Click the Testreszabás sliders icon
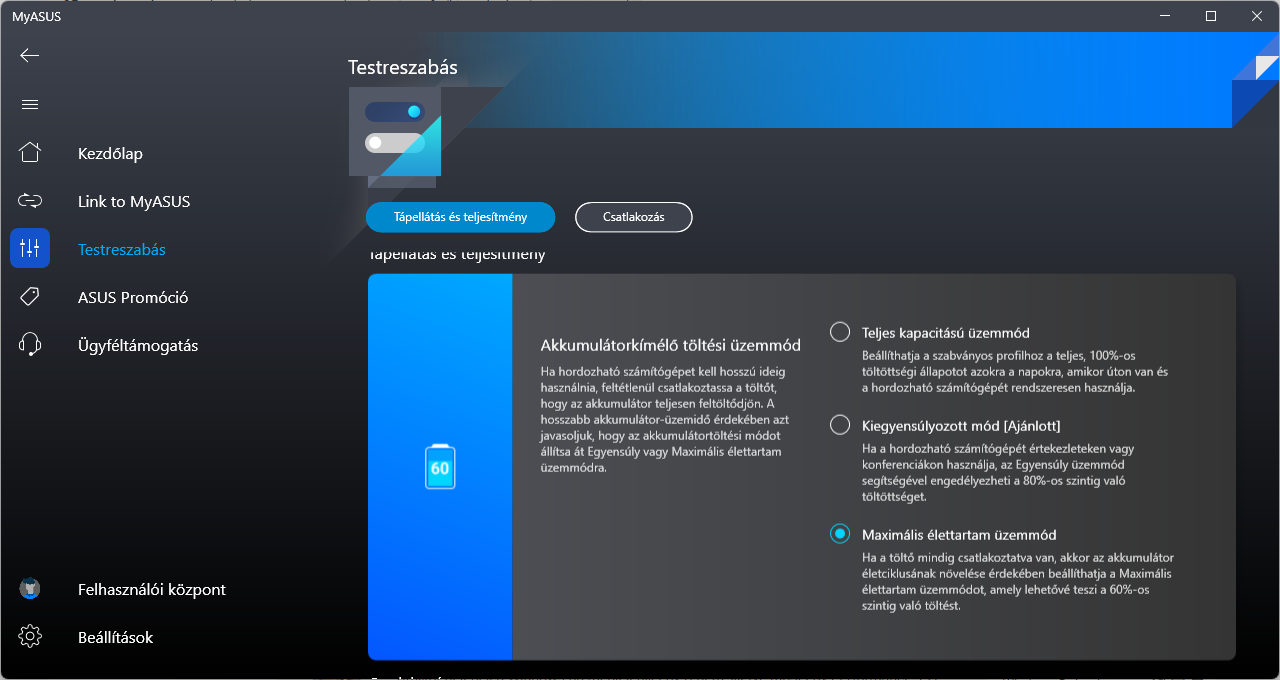 30,248
